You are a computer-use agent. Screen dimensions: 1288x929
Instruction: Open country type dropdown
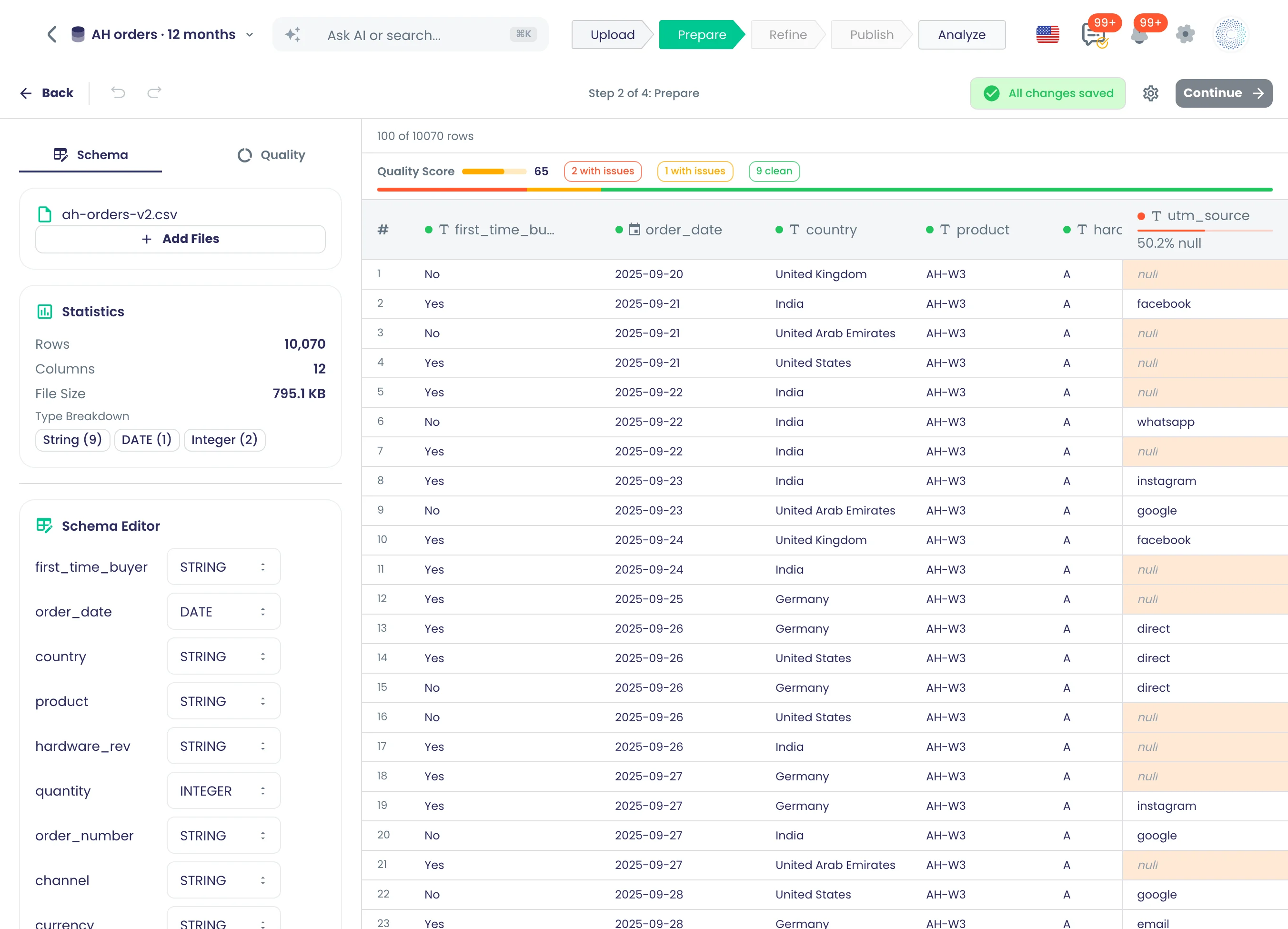[224, 656]
